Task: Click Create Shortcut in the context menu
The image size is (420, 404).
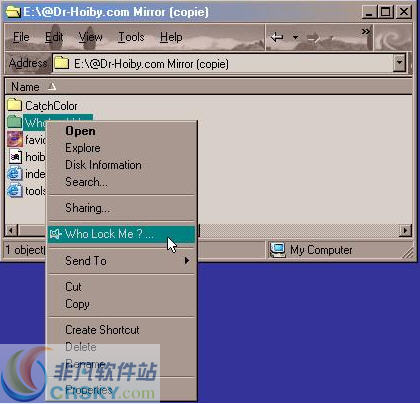Action: 102,330
